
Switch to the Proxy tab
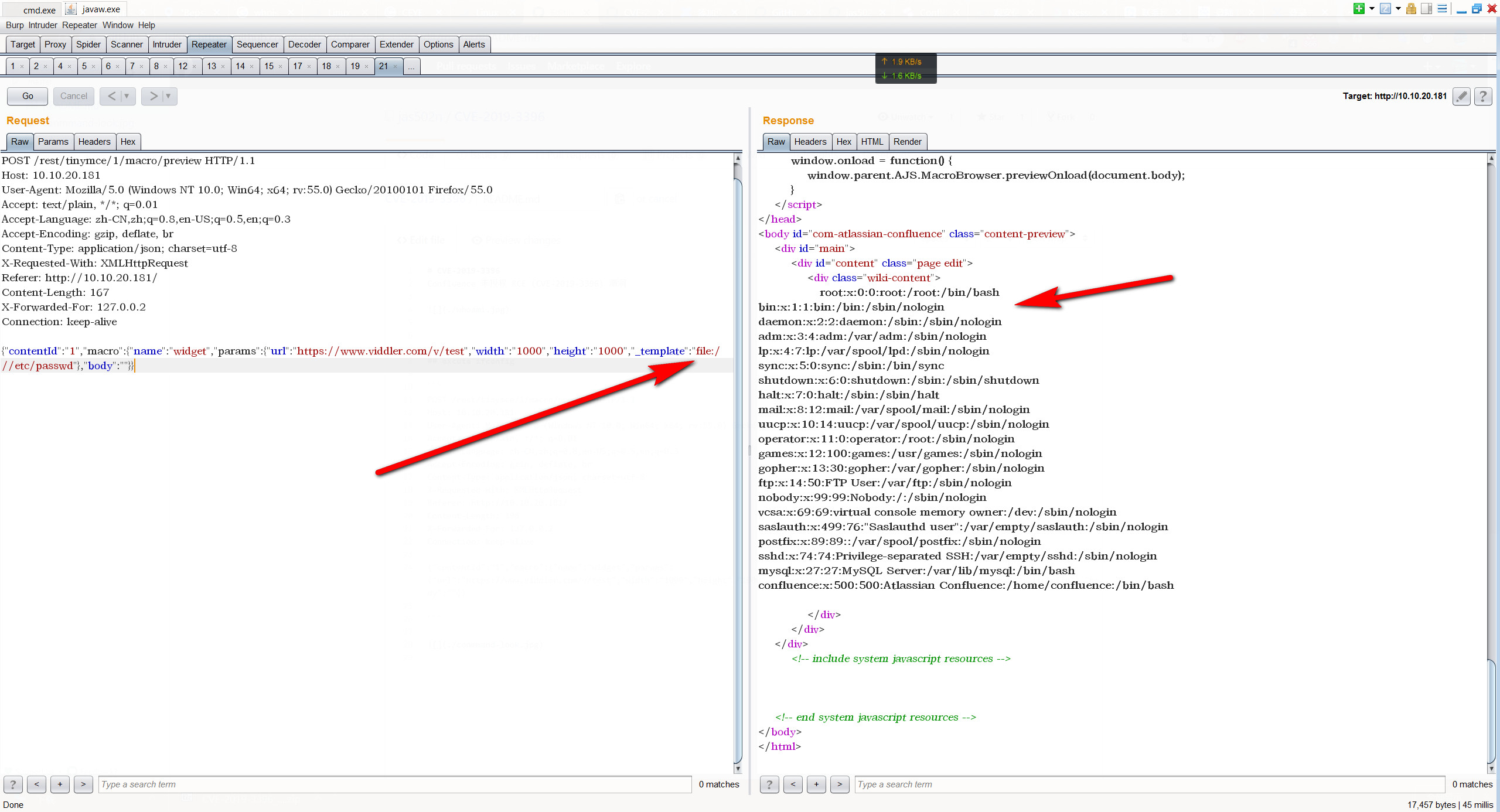[x=55, y=45]
